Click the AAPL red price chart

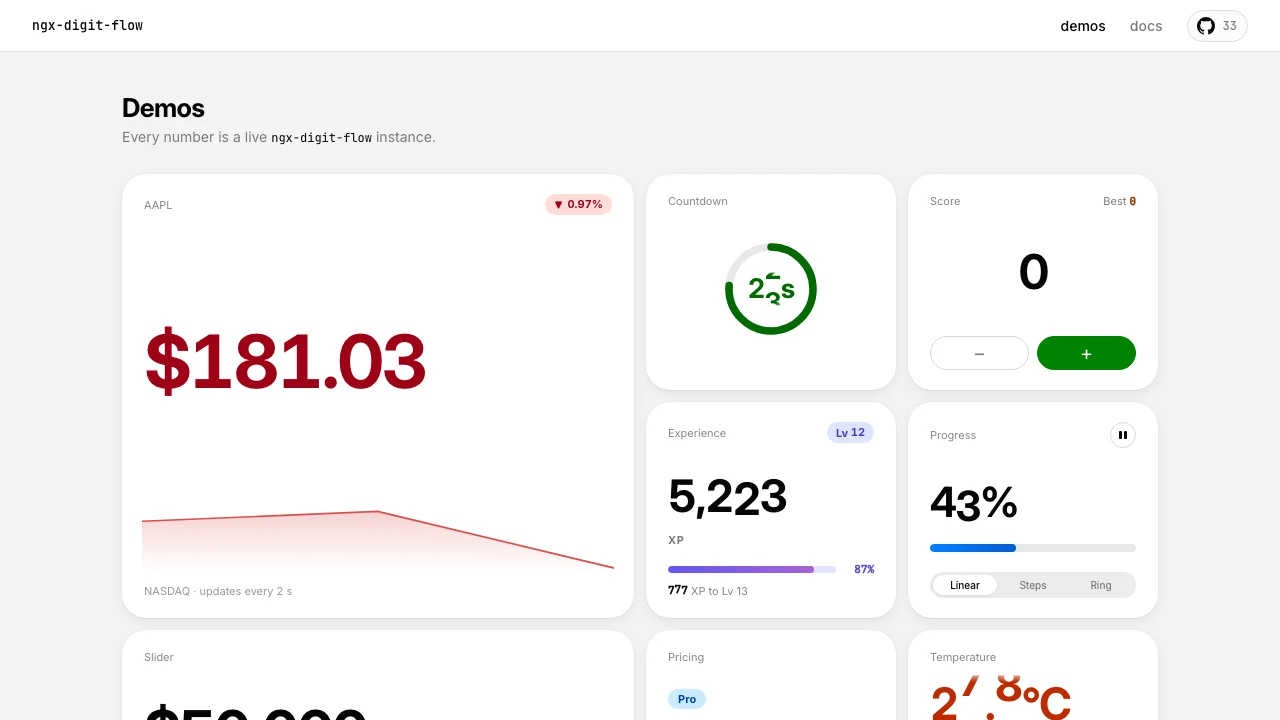tap(378, 540)
